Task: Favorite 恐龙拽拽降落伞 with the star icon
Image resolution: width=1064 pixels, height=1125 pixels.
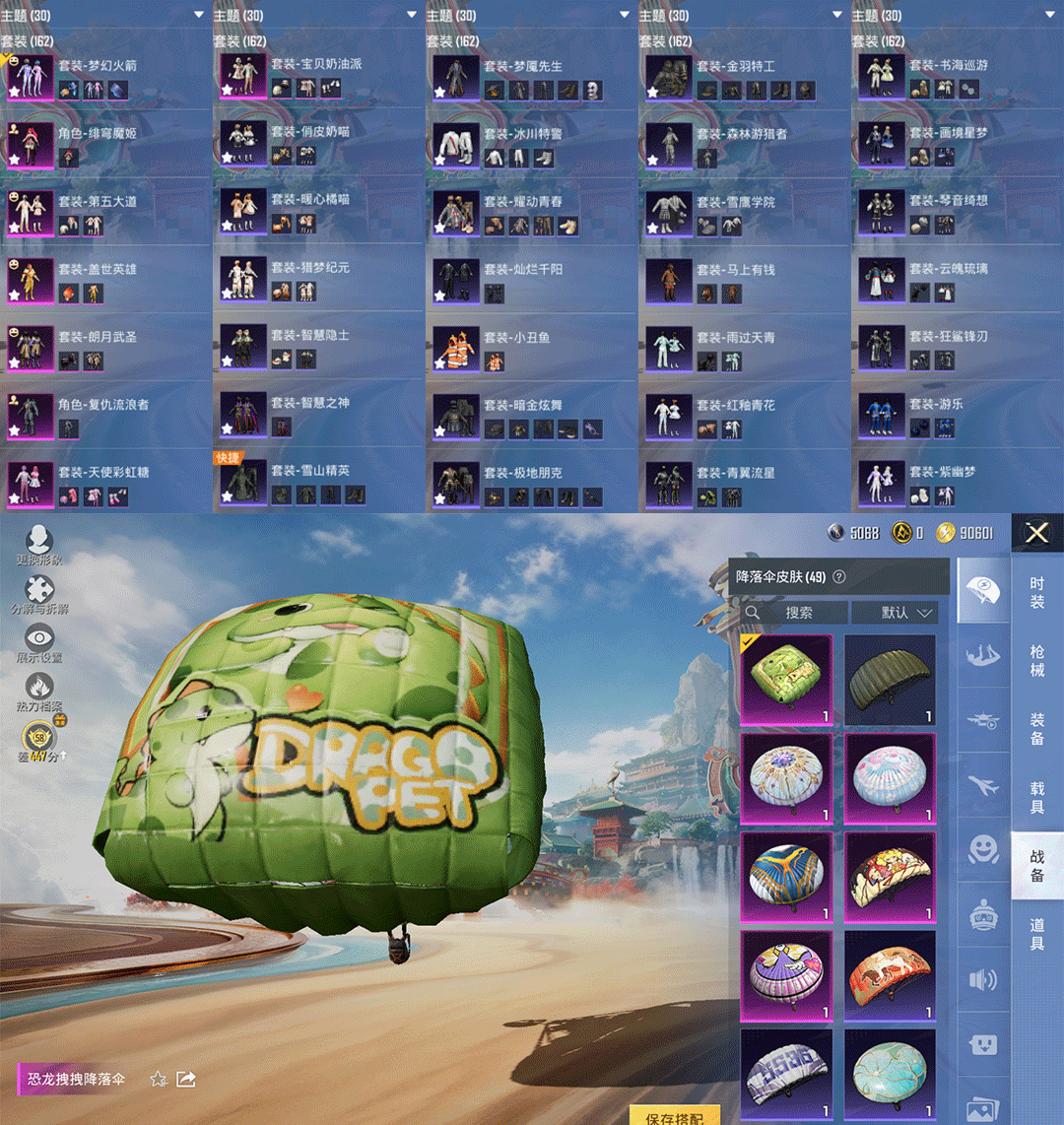Action: click(158, 1079)
